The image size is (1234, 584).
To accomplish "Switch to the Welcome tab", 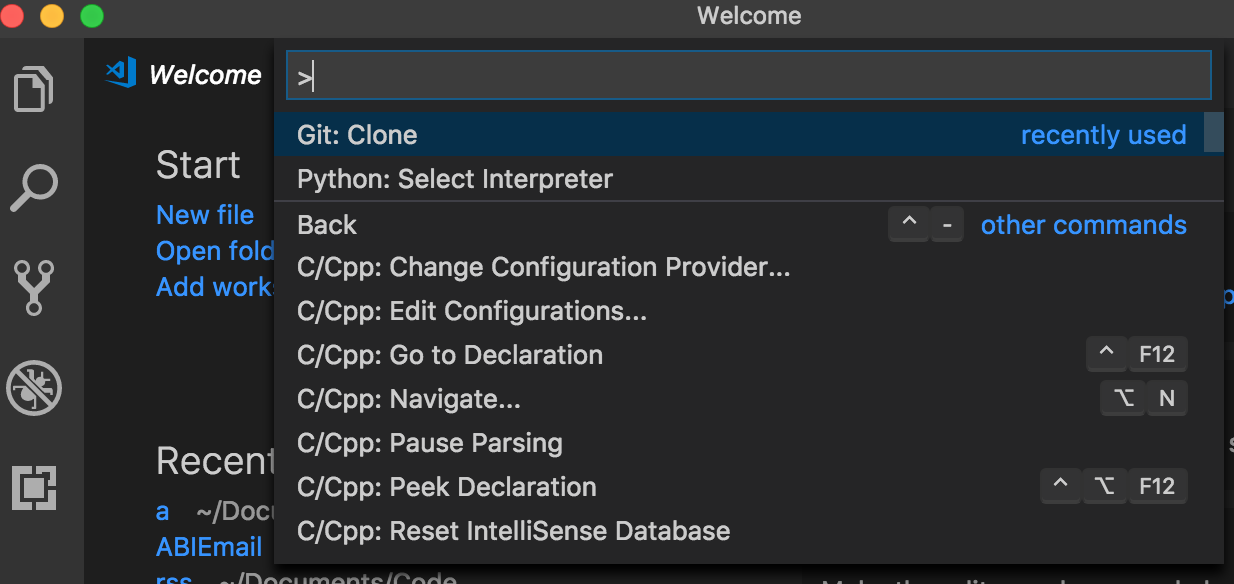I will [x=205, y=75].
